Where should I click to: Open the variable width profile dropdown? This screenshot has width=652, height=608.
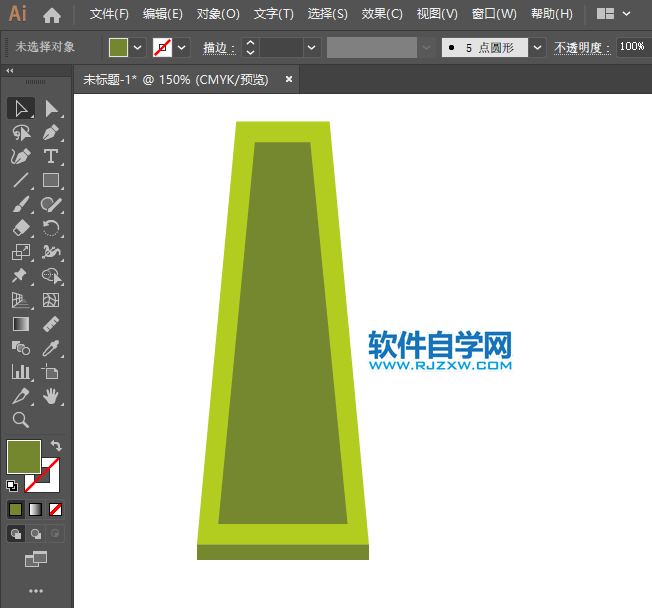(426, 47)
